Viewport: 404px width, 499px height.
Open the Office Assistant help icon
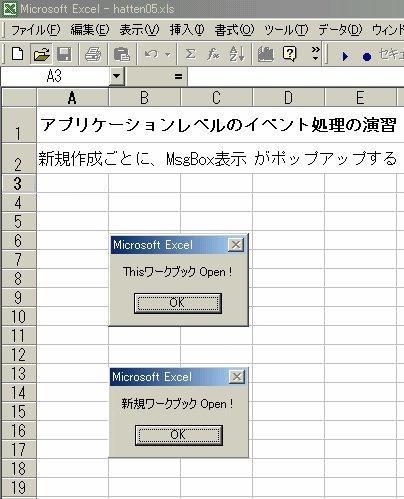[289, 54]
